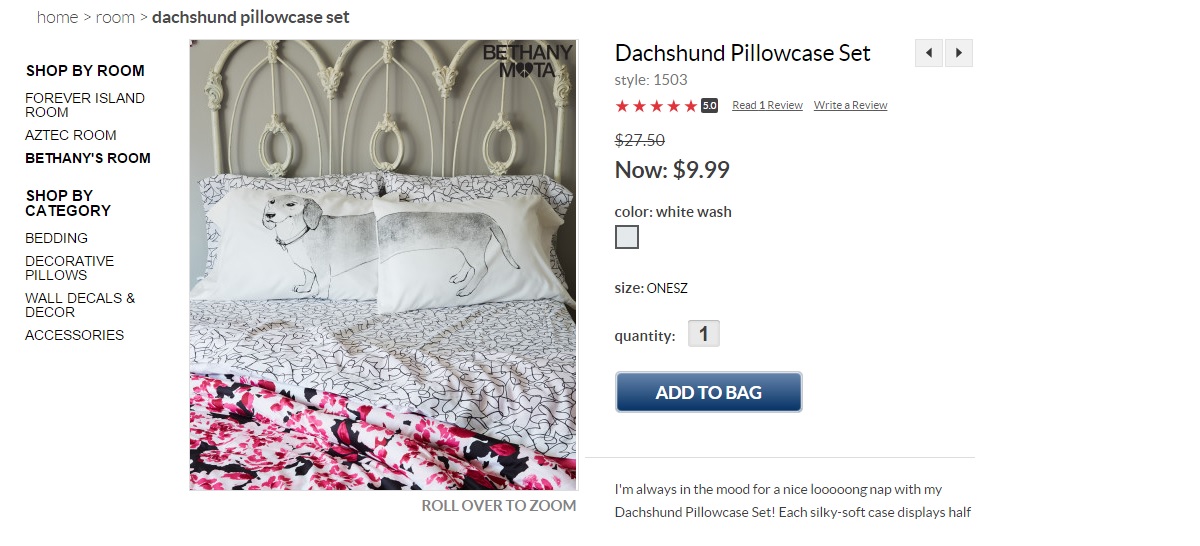Go to previous product arrow
This screenshot has height=546, width=1200.
pyautogui.click(x=929, y=53)
